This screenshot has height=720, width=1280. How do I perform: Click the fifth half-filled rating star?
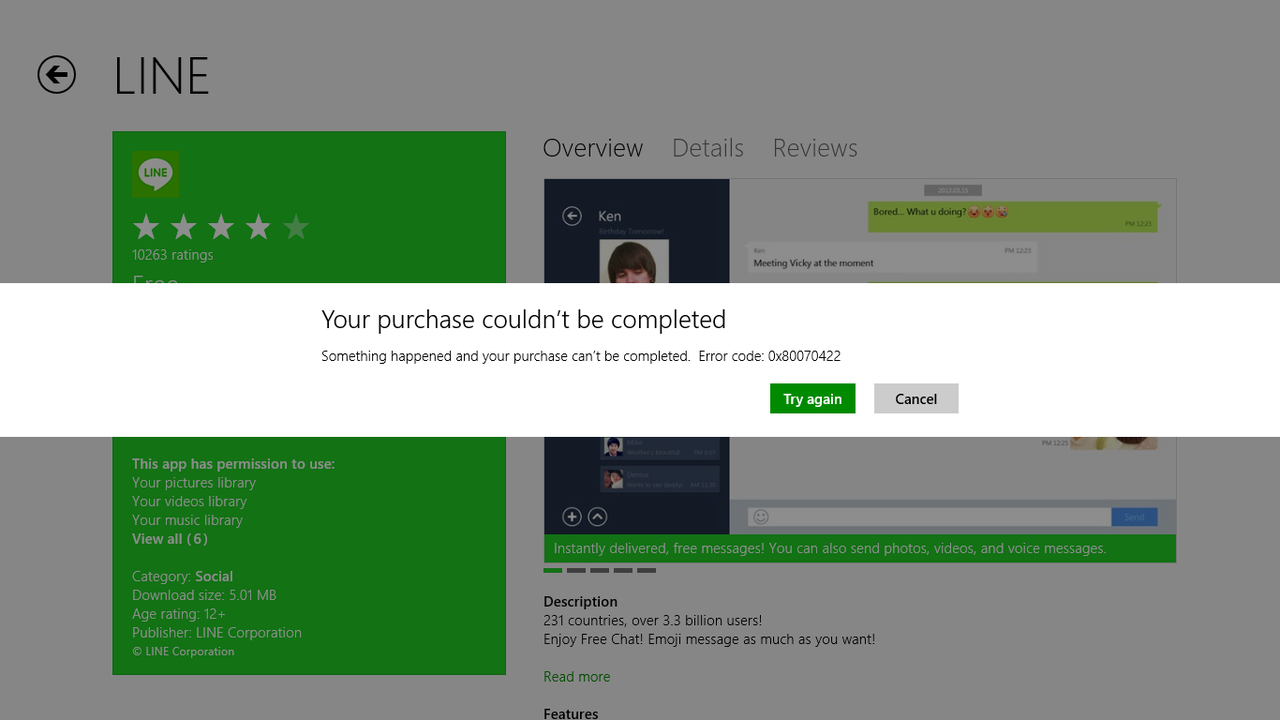click(x=296, y=227)
